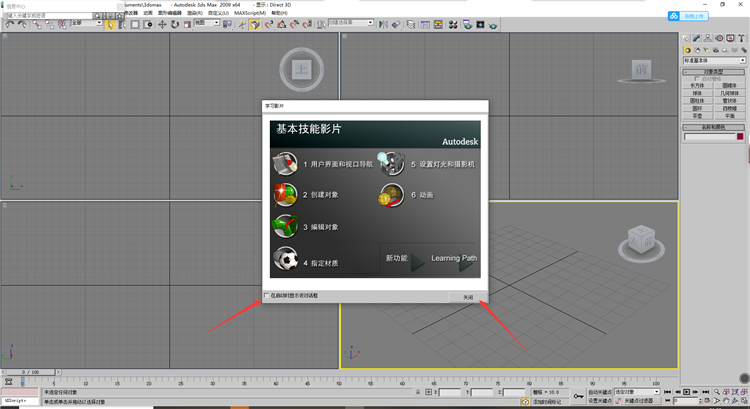This screenshot has width=750, height=409.
Task: Enable 在启动时显示该对话框 checkbox
Action: [x=266, y=296]
